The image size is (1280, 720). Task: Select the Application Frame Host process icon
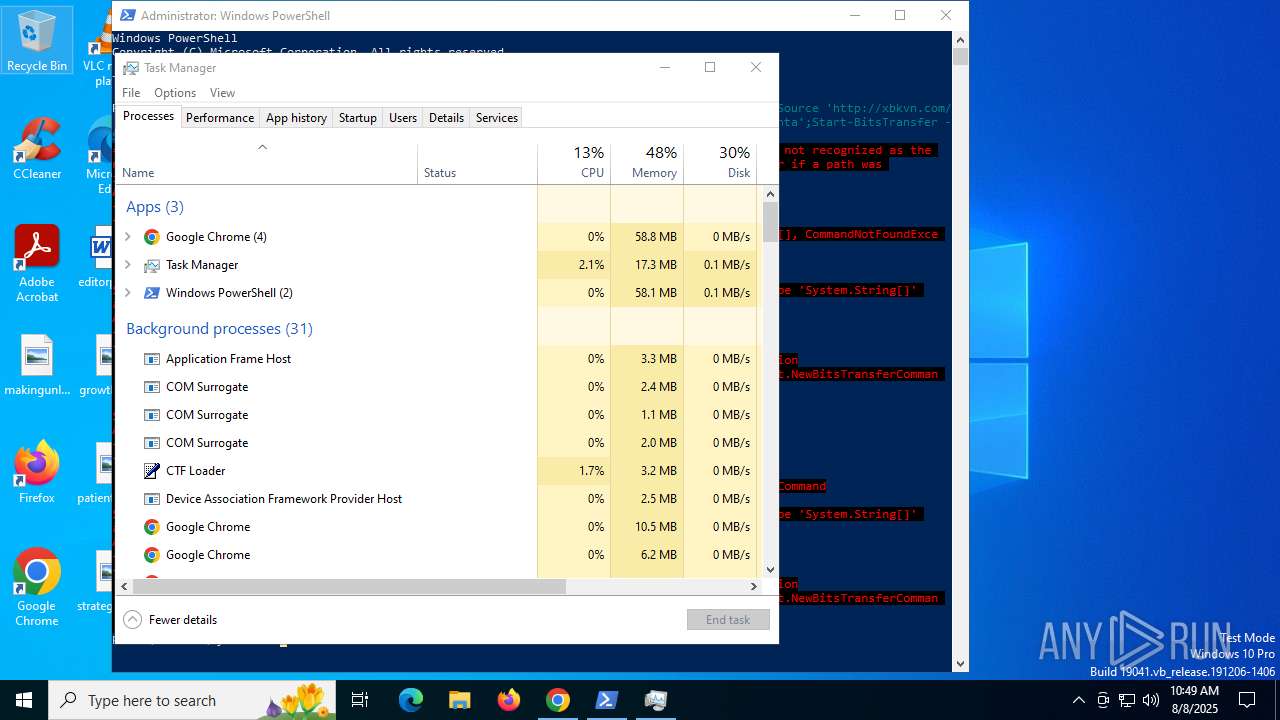point(152,359)
